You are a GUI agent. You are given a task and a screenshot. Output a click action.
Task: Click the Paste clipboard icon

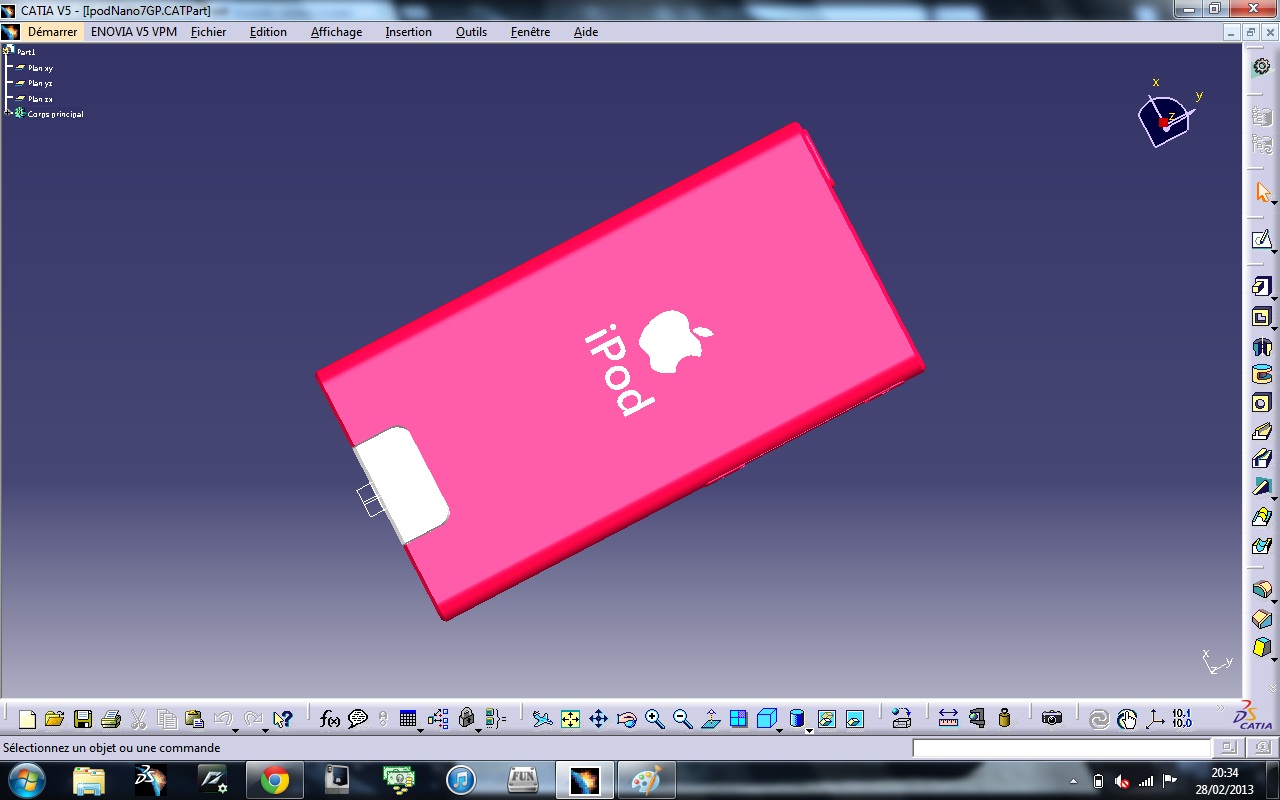tap(195, 719)
